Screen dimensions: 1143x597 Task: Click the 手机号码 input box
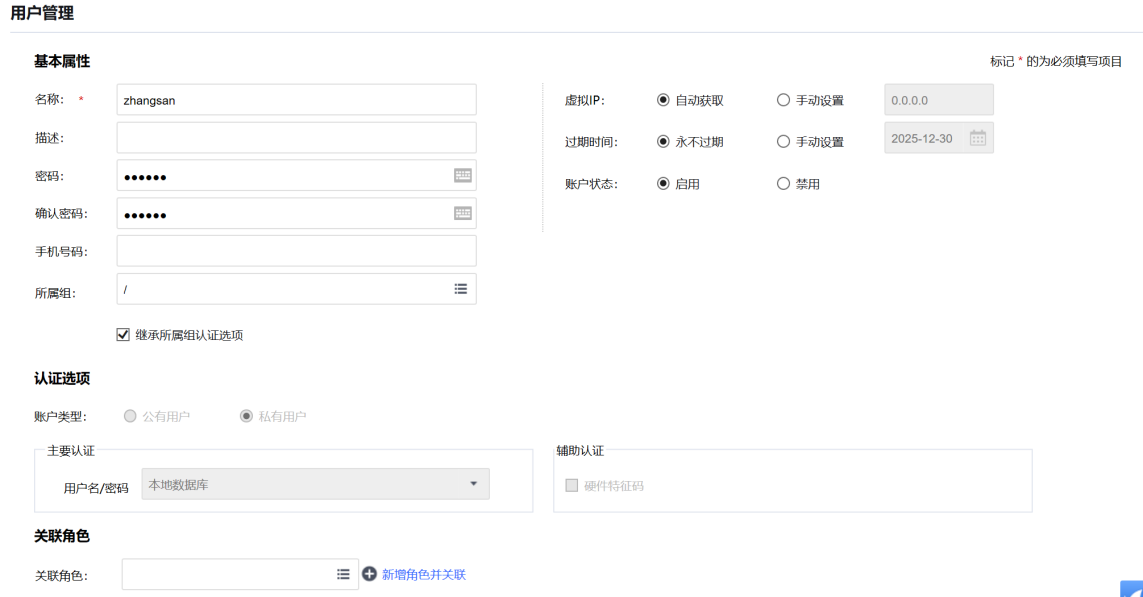pyautogui.click(x=296, y=251)
